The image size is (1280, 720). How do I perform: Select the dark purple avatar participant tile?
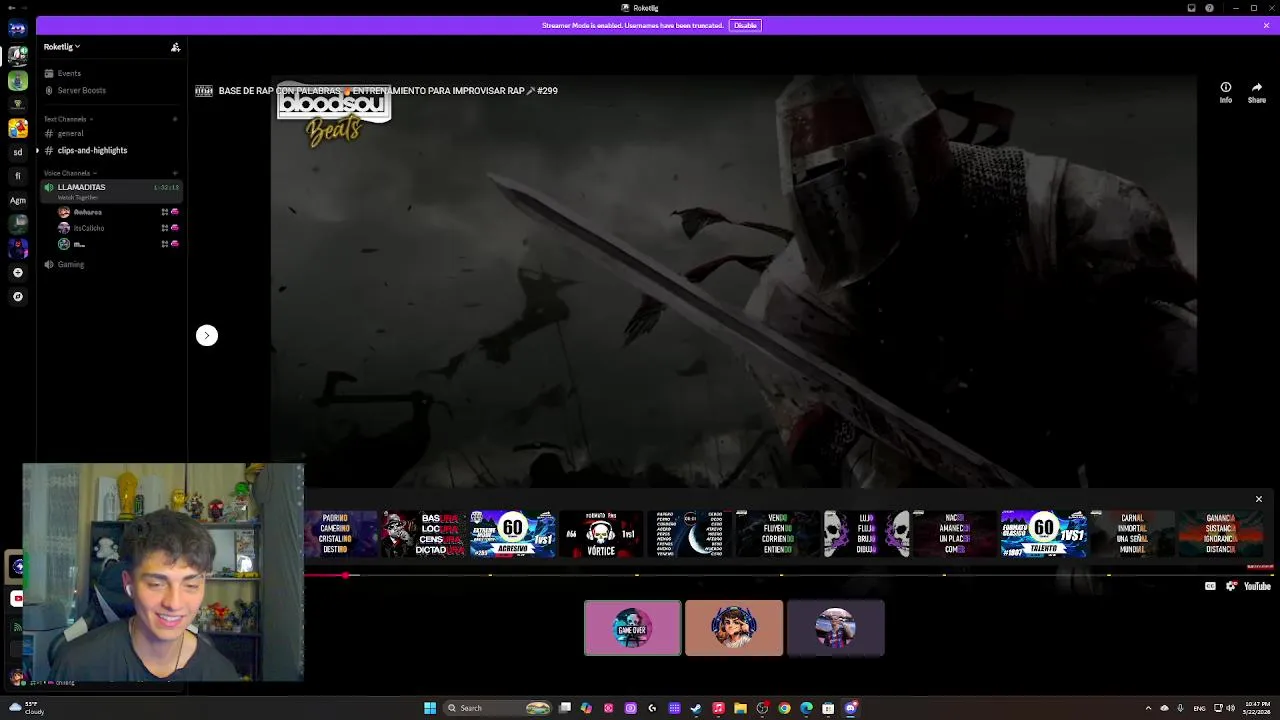pyautogui.click(x=836, y=628)
